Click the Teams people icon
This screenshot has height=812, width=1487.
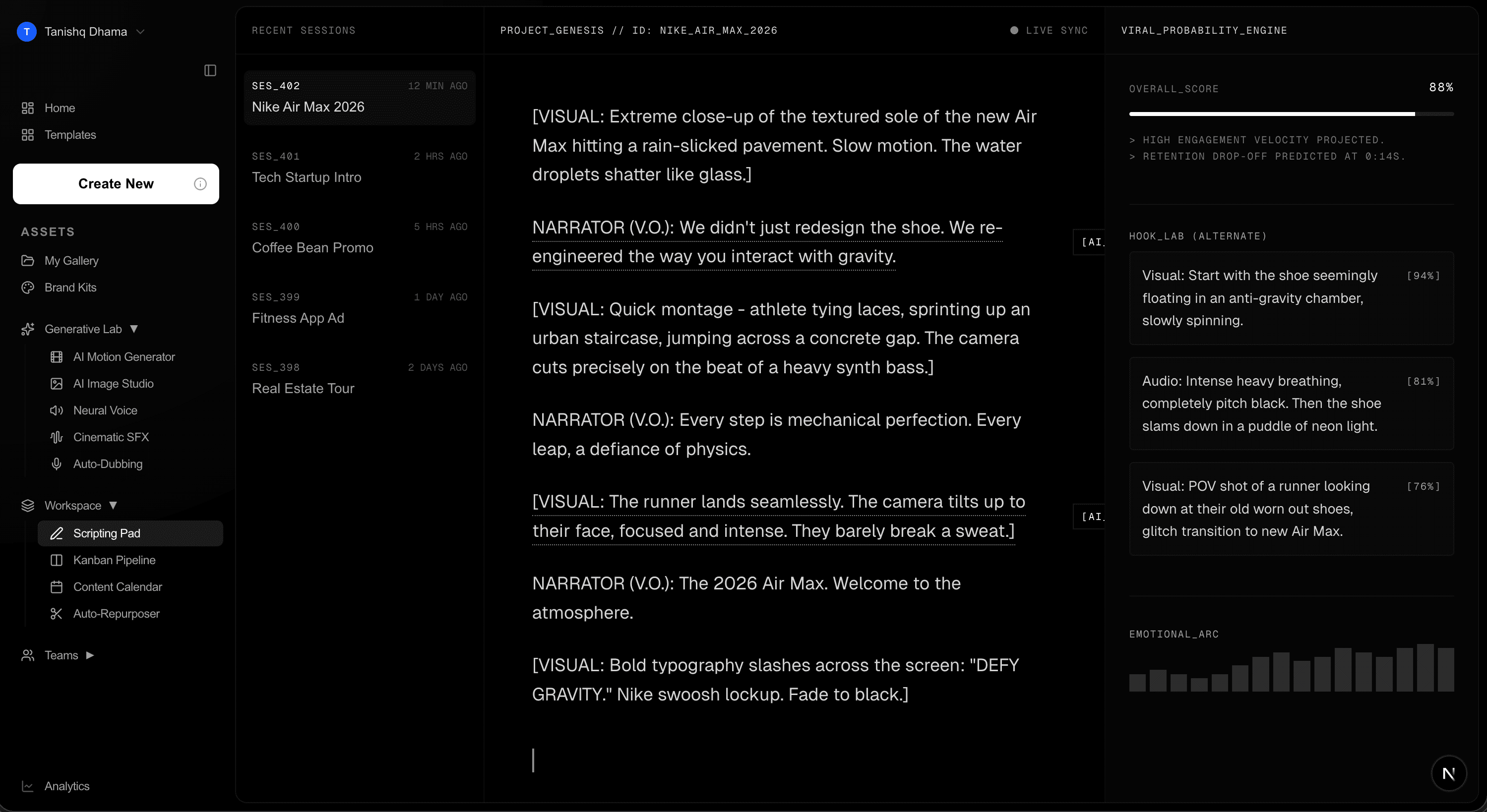[x=28, y=656]
